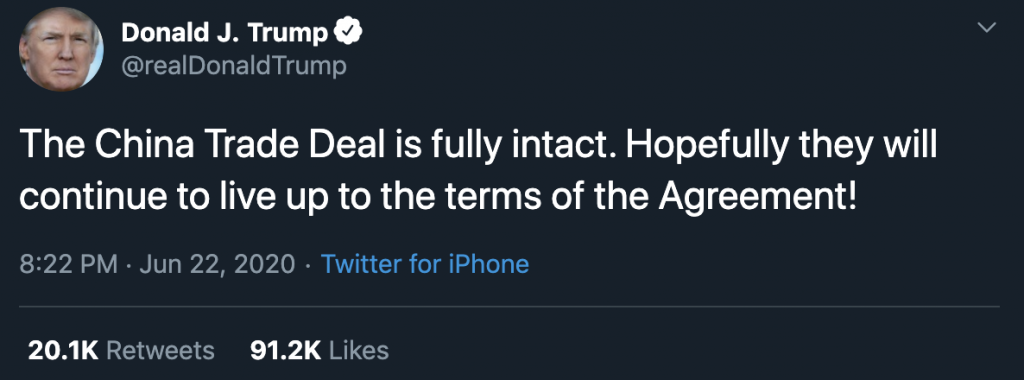Click the word Agreement! ending the tweet
The height and width of the screenshot is (380, 1024).
point(757,198)
